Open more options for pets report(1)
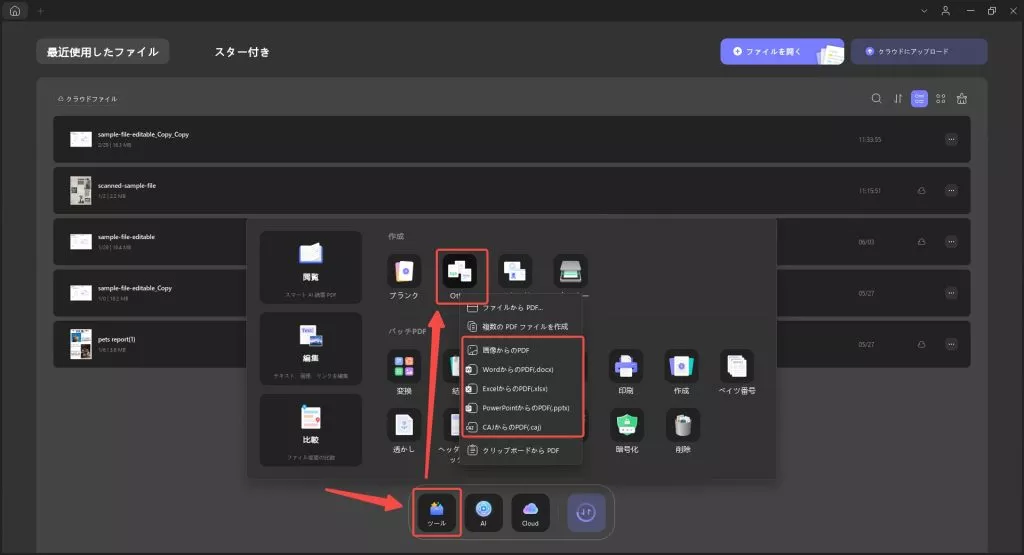This screenshot has height=555, width=1024. pos(951,344)
